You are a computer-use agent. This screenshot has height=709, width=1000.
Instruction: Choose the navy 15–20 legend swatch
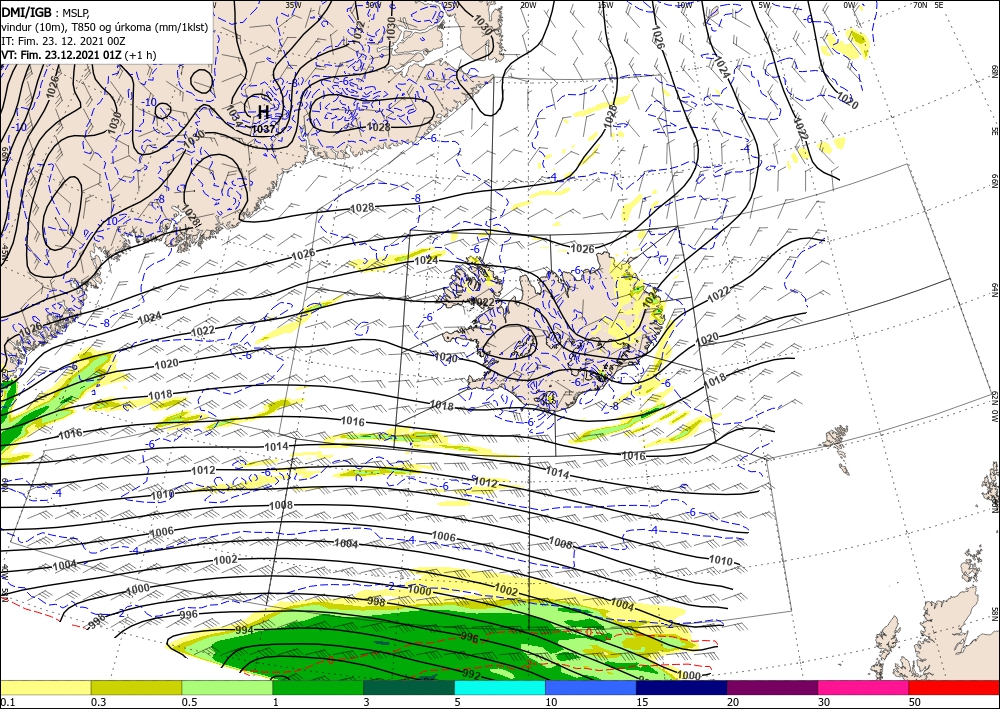pos(682,687)
